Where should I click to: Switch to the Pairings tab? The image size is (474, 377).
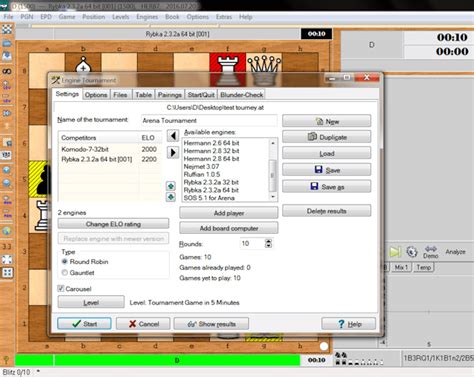click(170, 95)
